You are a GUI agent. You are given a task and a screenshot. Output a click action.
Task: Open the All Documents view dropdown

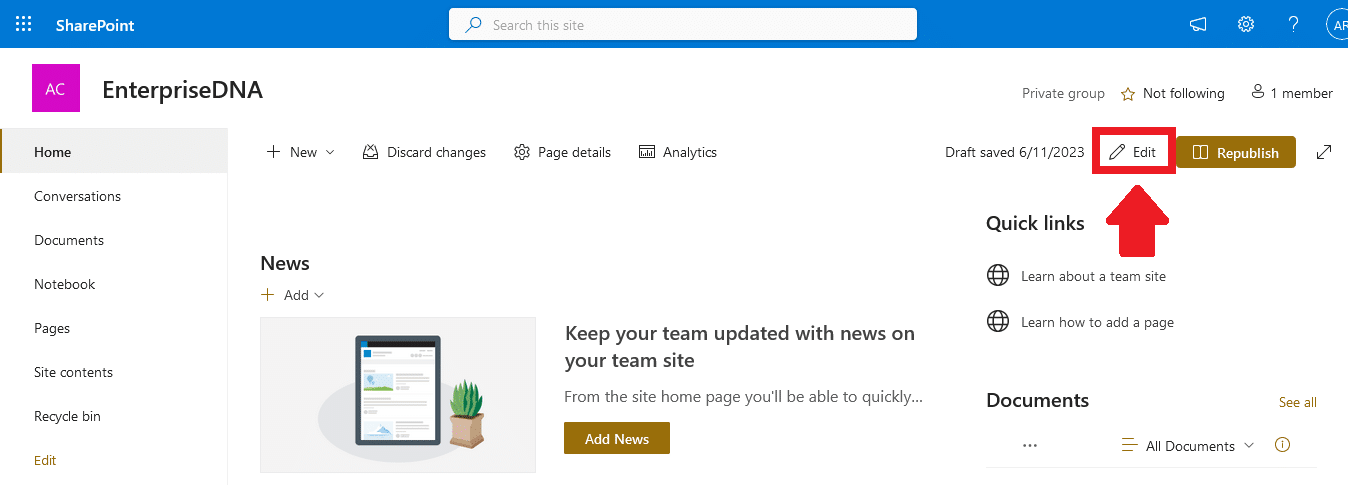tap(1187, 446)
